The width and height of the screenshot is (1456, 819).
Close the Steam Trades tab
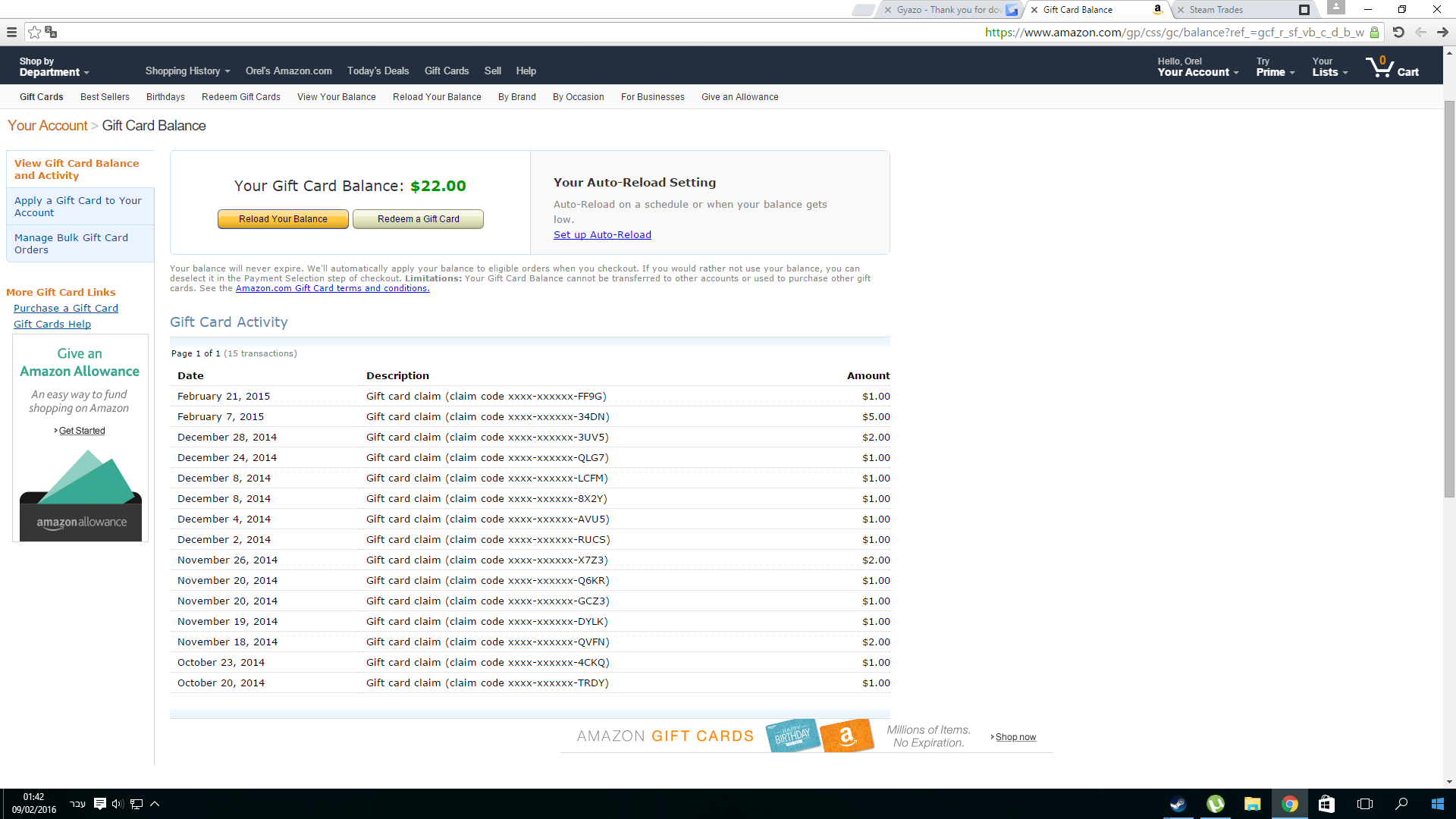(x=1181, y=10)
